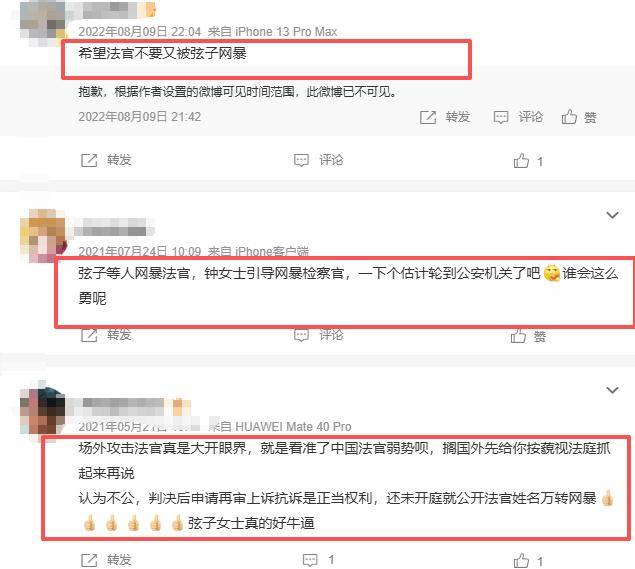The height and width of the screenshot is (569, 635).
Task: Click comment icon in quoted hidden post
Action: click(x=501, y=117)
